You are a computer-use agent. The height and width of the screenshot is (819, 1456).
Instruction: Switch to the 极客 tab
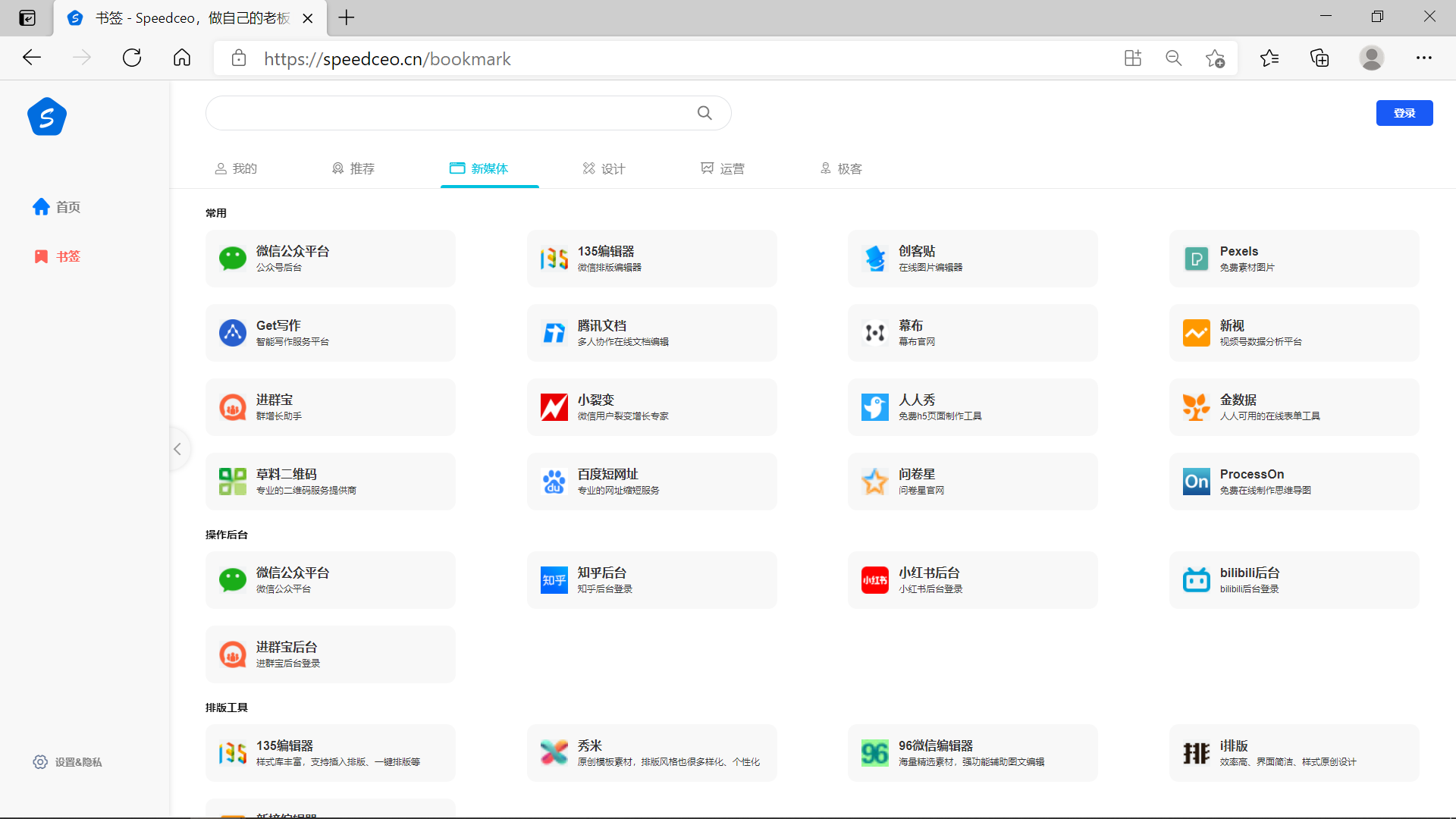841,168
